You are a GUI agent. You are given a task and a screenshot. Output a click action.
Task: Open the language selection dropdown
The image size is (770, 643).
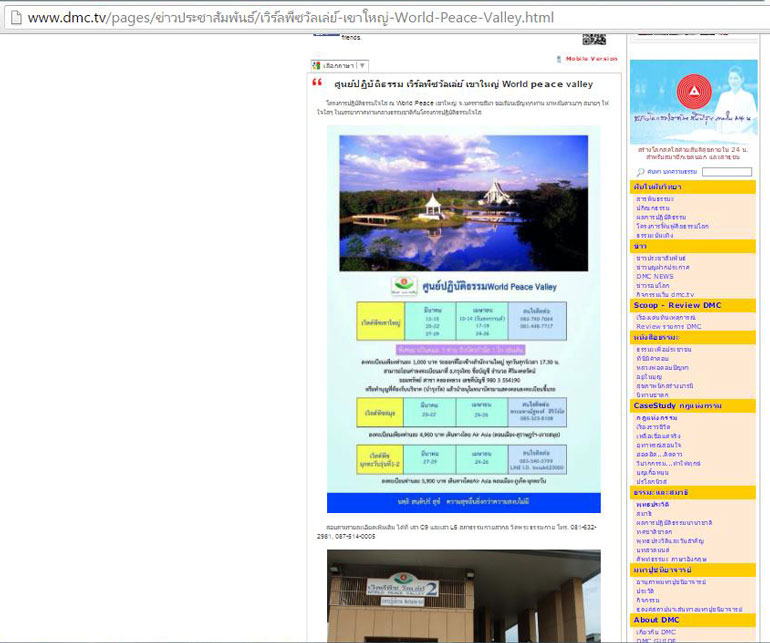pos(340,65)
